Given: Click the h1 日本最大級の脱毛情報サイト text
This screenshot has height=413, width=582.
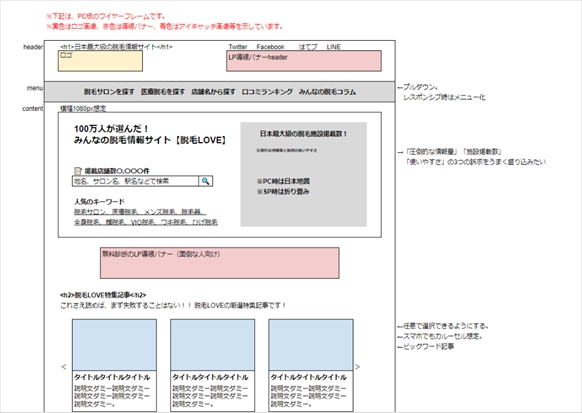Looking at the screenshot, I should tap(116, 47).
